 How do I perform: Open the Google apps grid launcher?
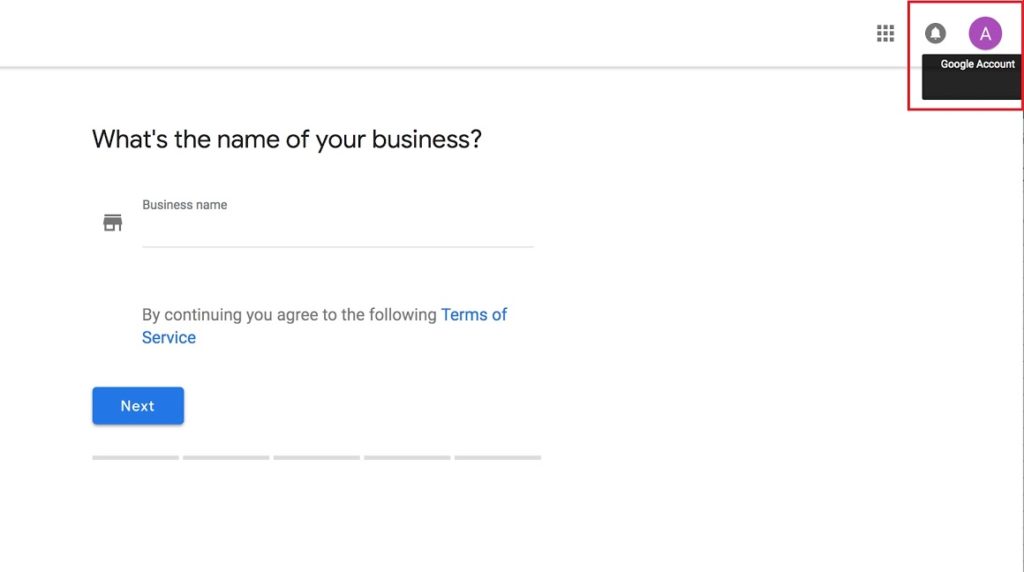tap(885, 33)
